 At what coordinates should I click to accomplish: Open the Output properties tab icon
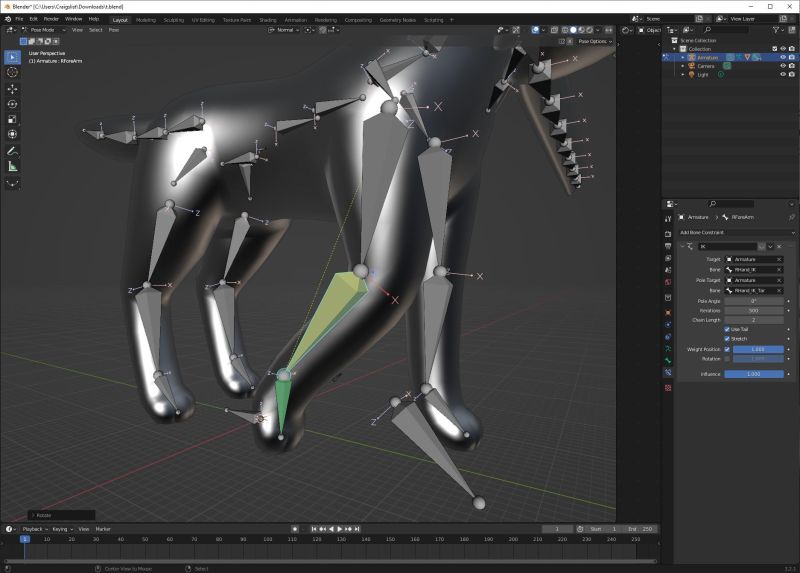click(668, 246)
